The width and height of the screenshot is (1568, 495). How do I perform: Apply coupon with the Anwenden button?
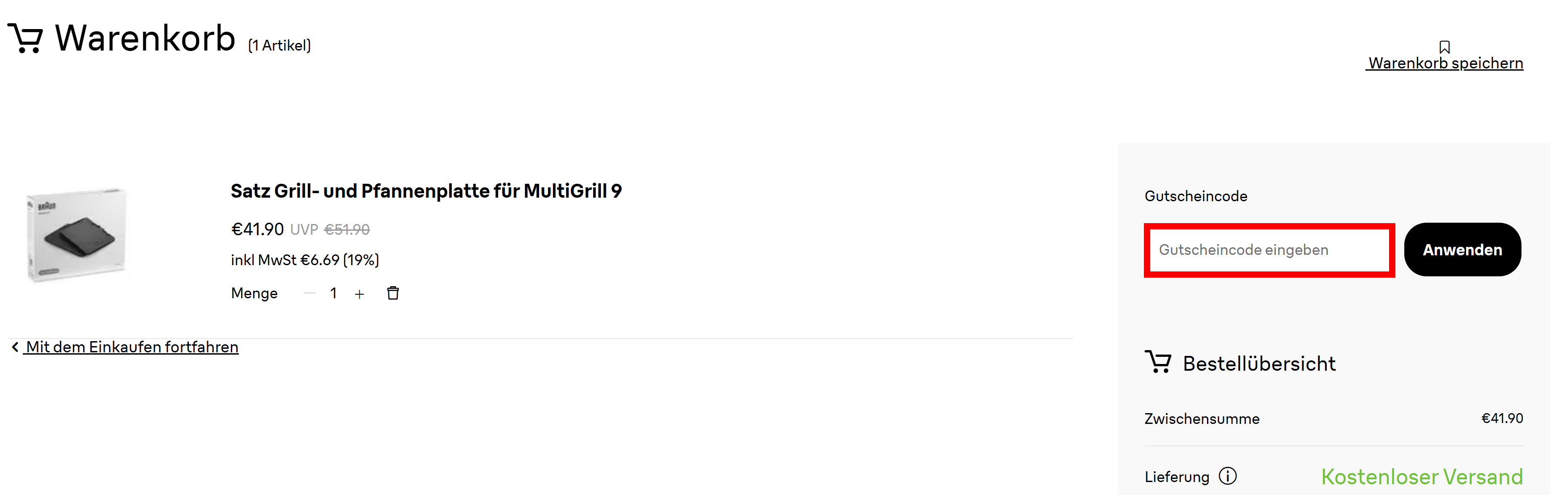tap(1462, 250)
